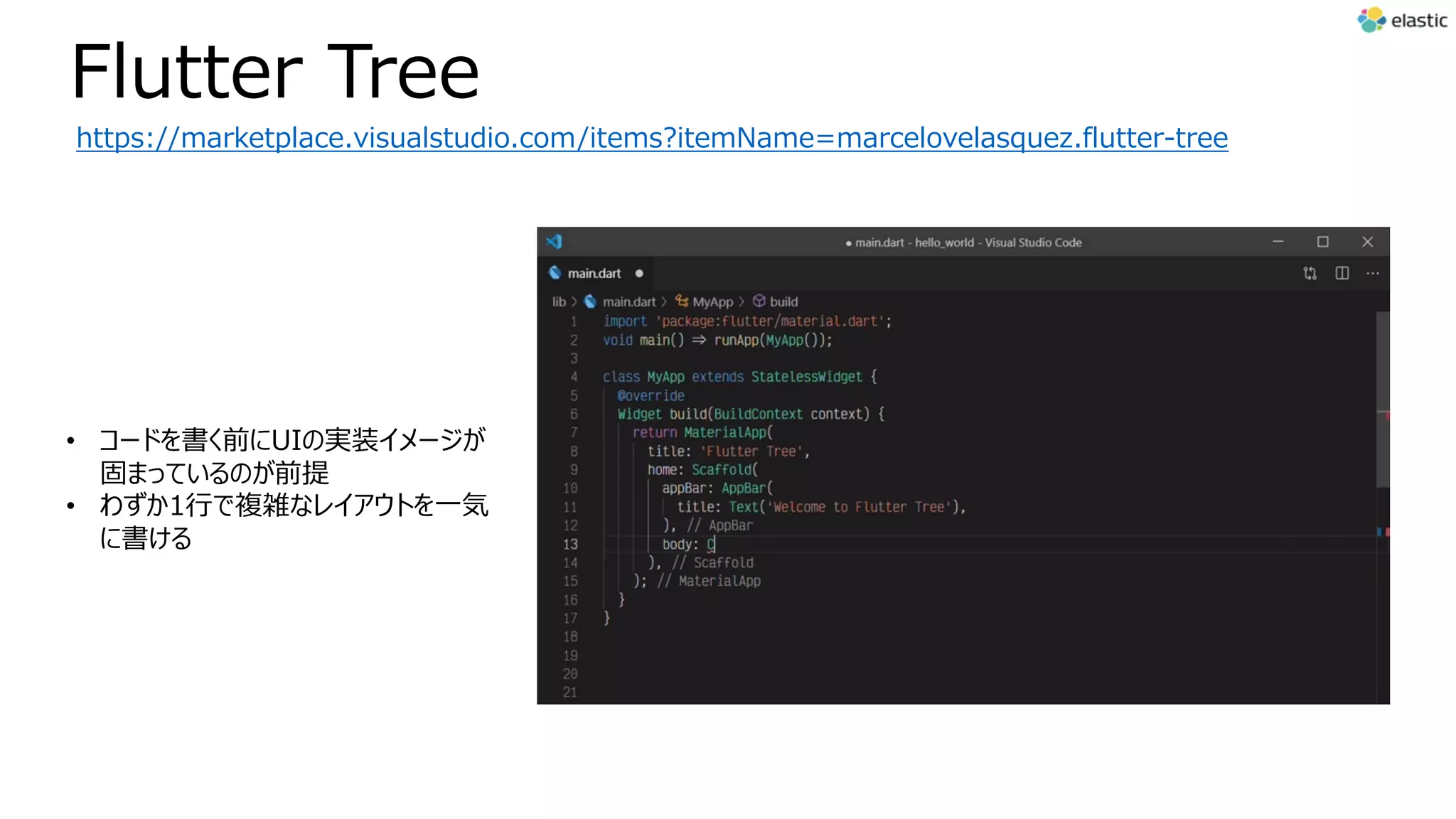Click 'StatelessWidget' on line 4
This screenshot has width=1456, height=819.
click(x=806, y=377)
